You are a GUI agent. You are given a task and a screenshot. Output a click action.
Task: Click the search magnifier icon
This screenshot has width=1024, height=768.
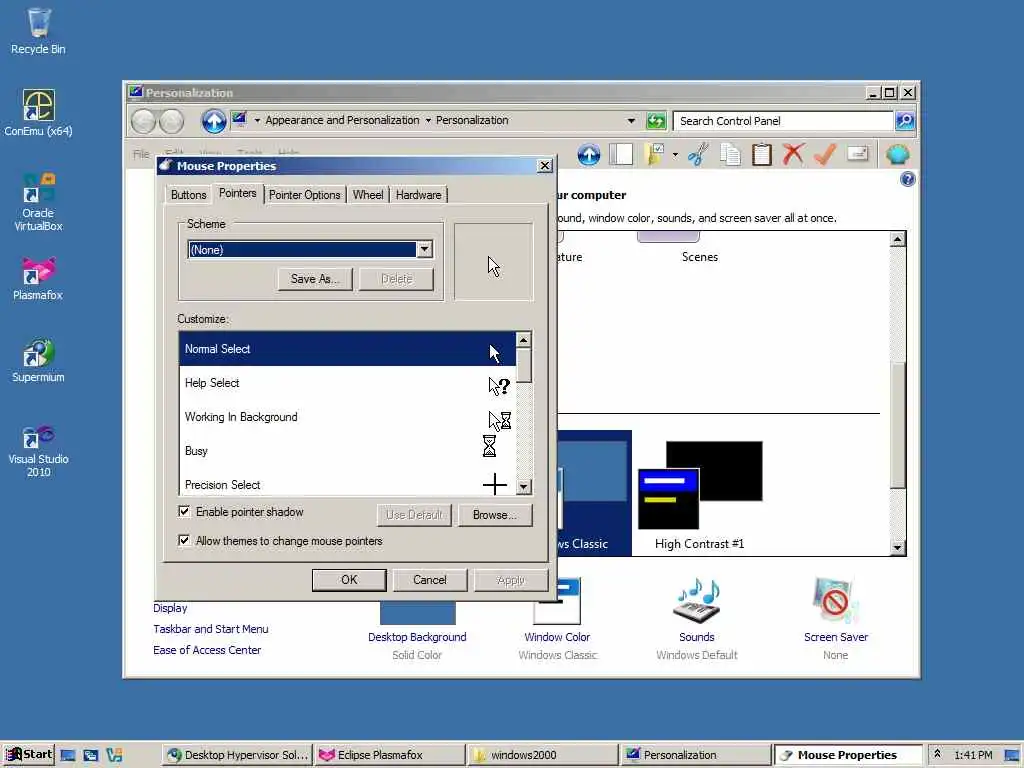pyautogui.click(x=904, y=121)
